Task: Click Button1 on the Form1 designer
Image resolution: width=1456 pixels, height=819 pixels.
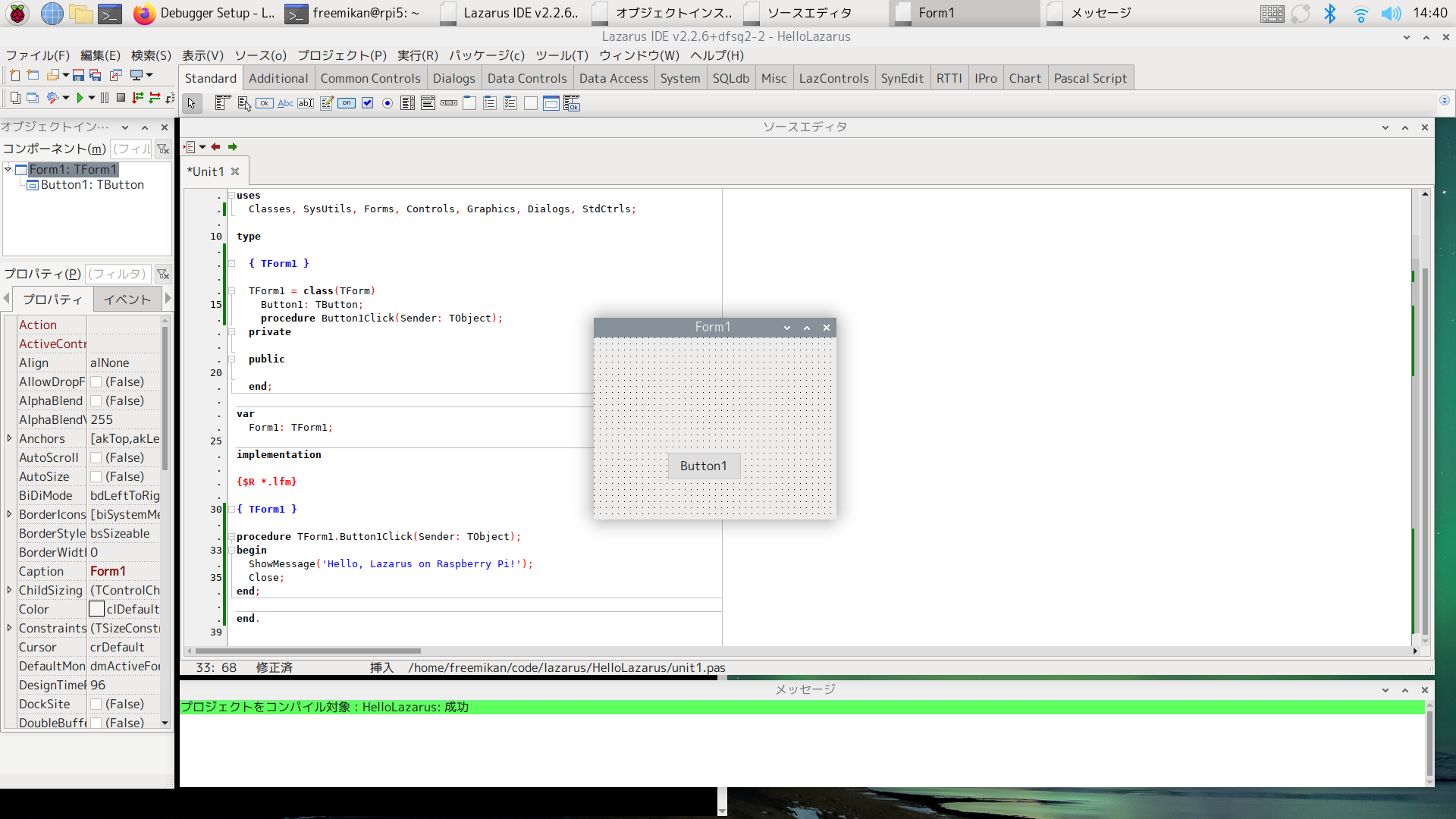Action: point(703,466)
